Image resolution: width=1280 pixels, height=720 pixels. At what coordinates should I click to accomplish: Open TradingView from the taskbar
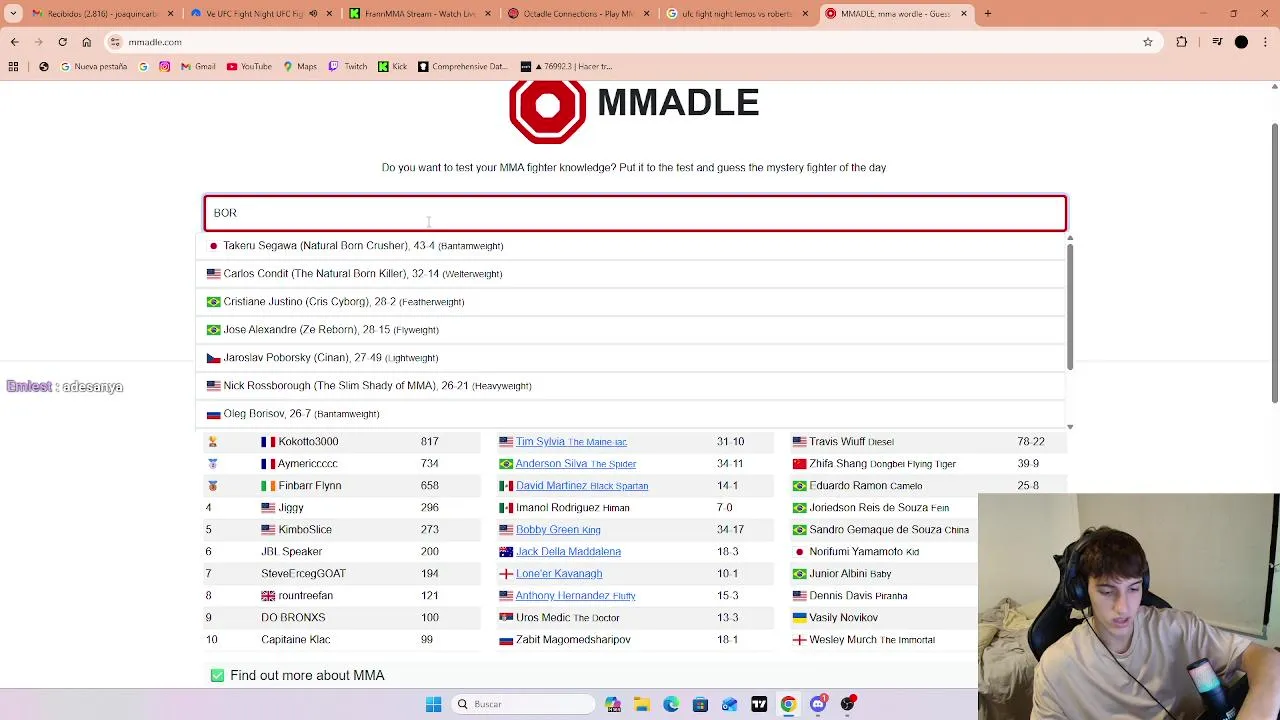[x=759, y=704]
